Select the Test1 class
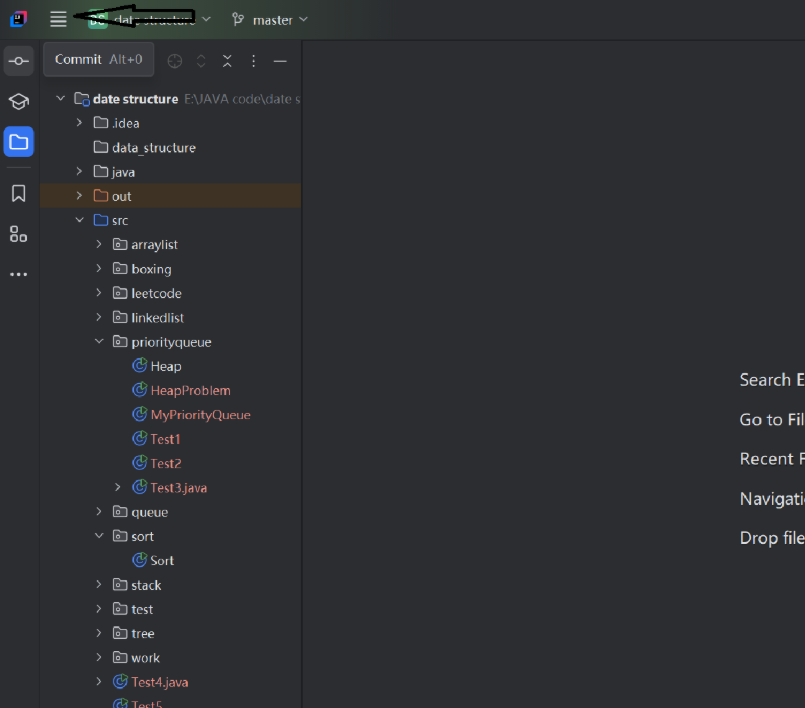Screen dimensions: 805x708 [170, 439]
